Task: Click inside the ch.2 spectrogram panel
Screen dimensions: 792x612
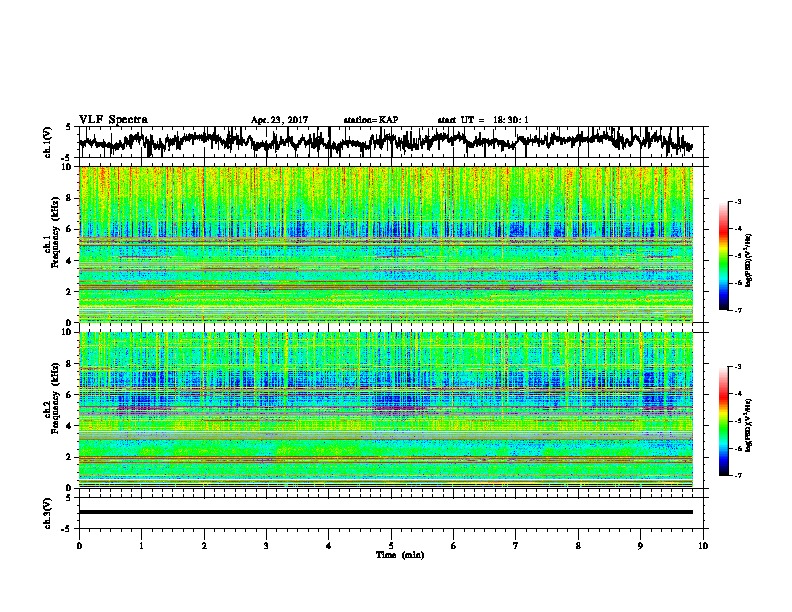Action: 386,410
